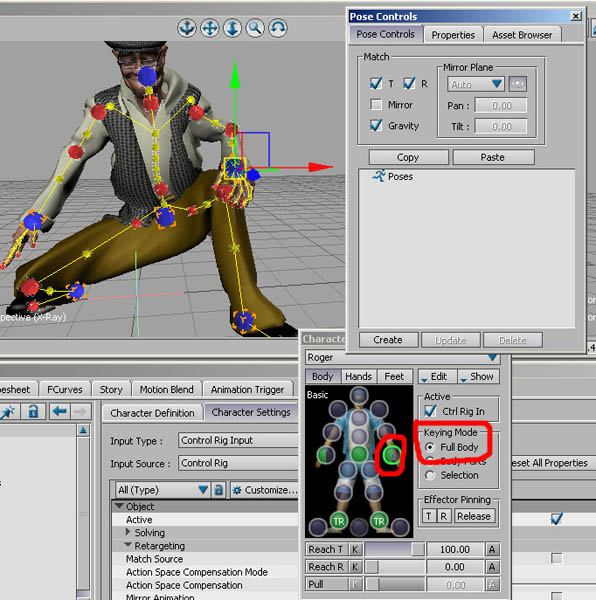Select the Full Body keying mode

pyautogui.click(x=430, y=447)
